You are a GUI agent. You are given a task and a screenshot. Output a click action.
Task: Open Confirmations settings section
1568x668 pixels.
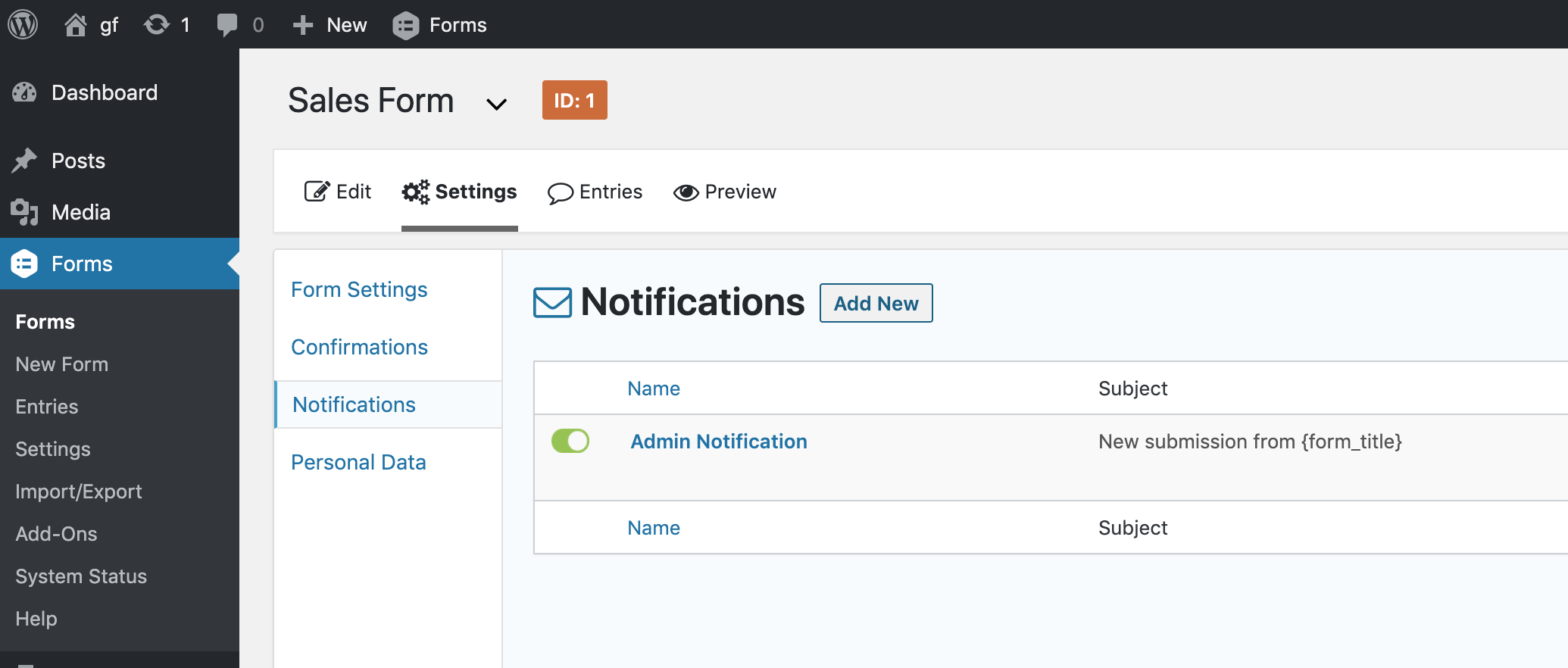tap(359, 347)
